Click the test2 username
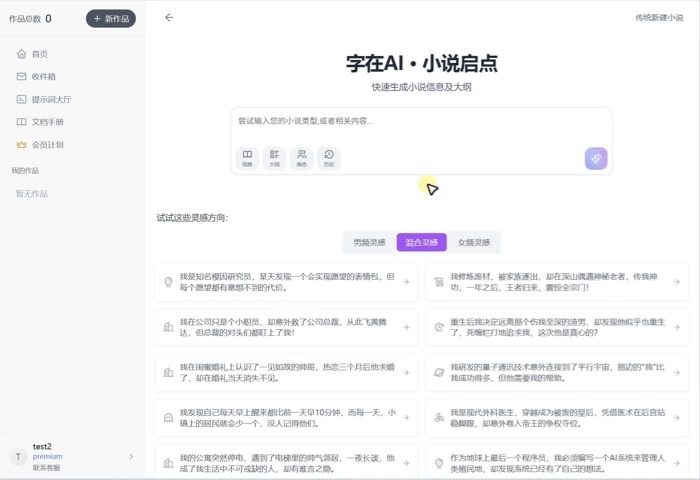Viewport: 700px width, 480px height. (42, 447)
